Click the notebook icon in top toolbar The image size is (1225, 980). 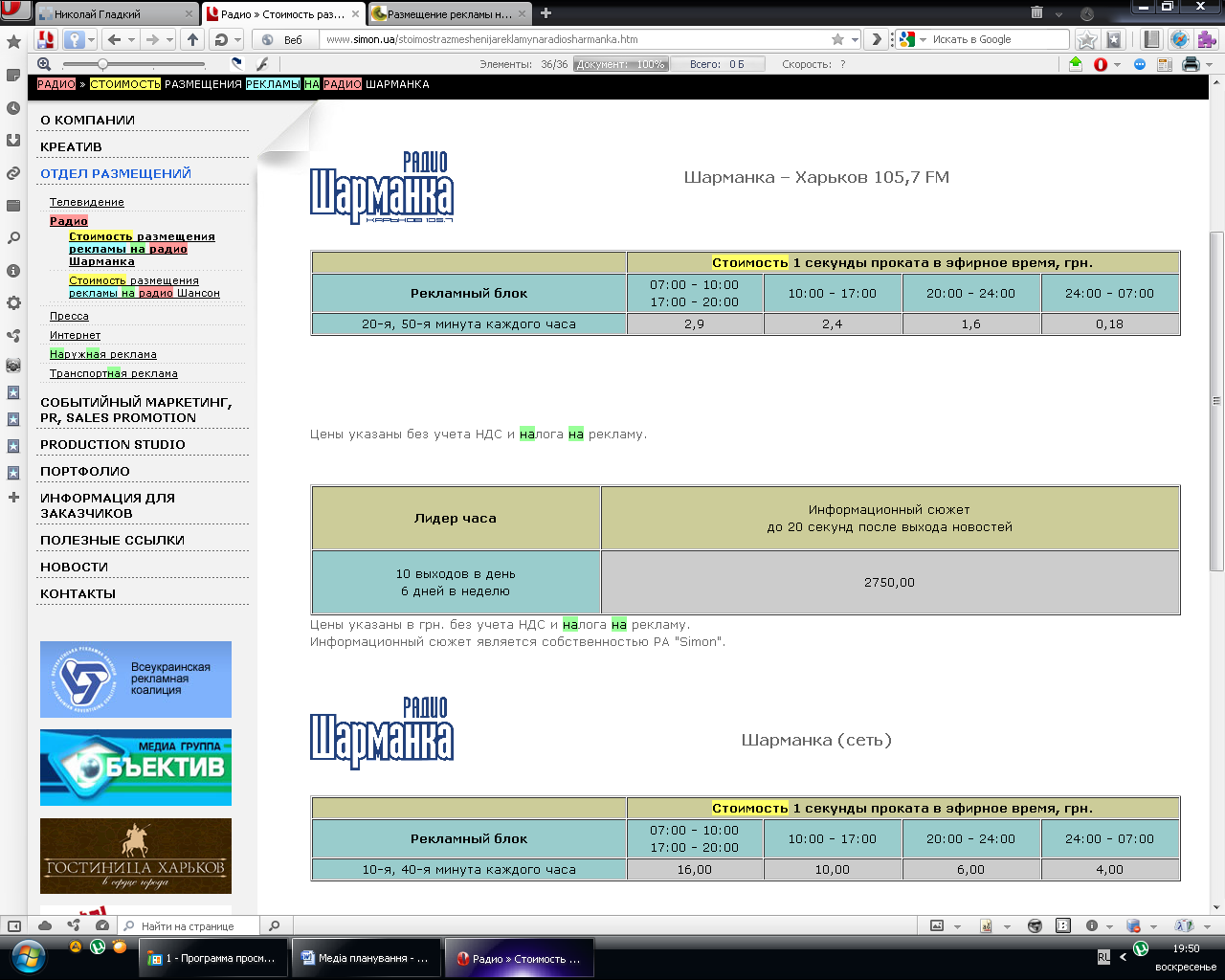1151,39
